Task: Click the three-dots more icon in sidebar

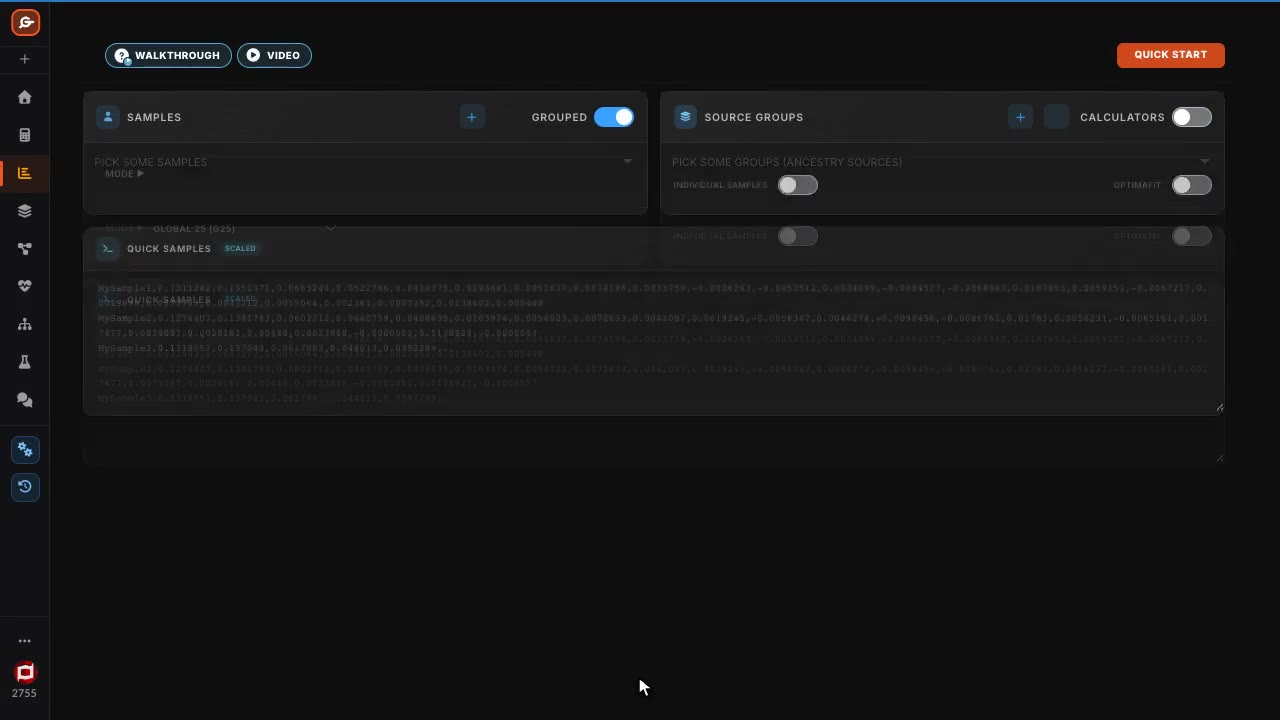Action: coord(25,641)
